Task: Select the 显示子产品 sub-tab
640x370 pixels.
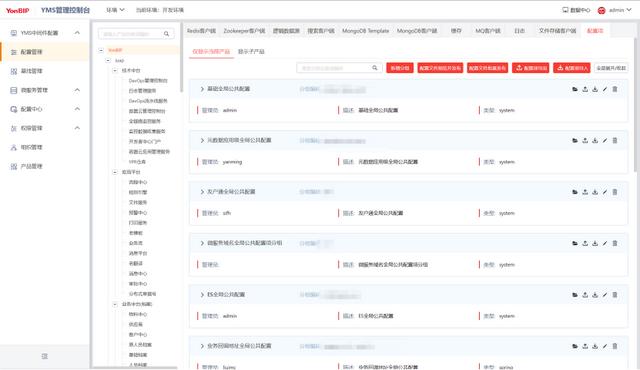Action: pyautogui.click(x=251, y=51)
